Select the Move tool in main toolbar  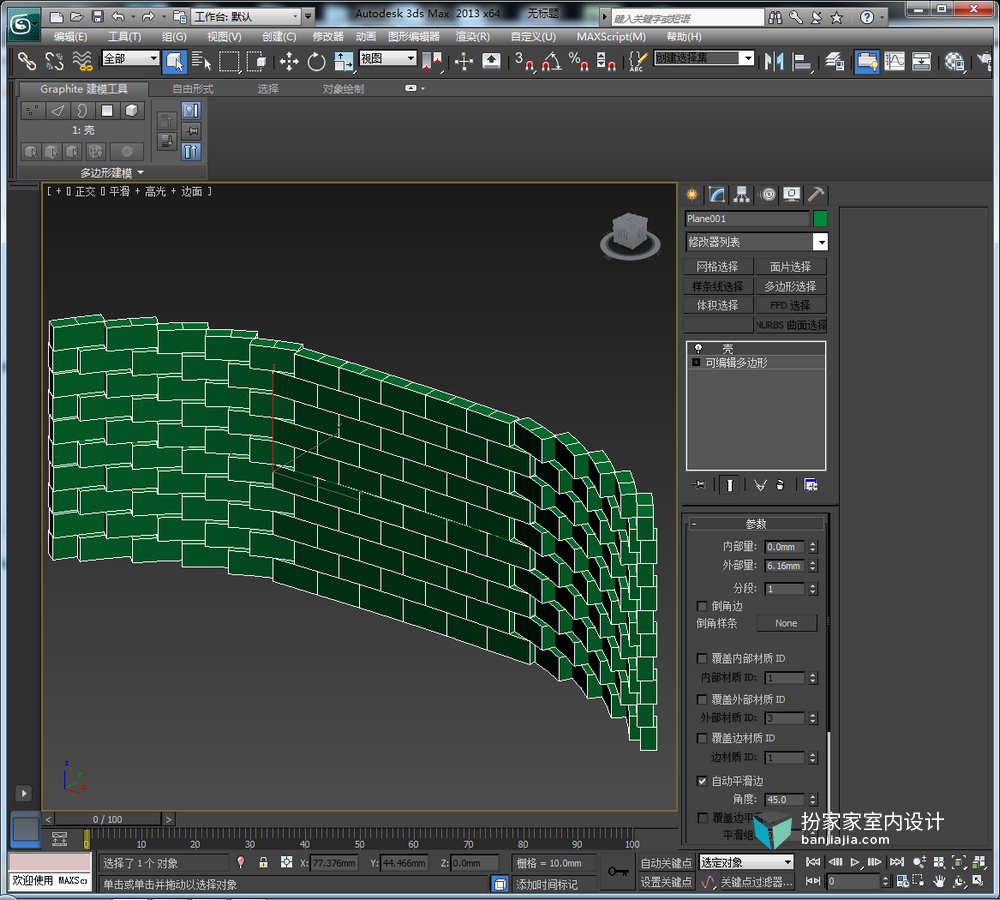point(289,62)
